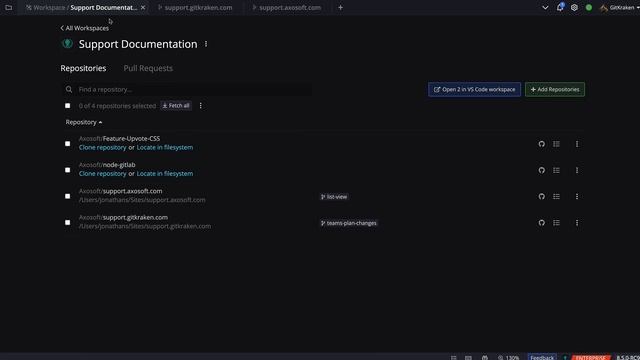Click Open 2 in VS Code workspace
Image resolution: width=640 pixels, height=360 pixels.
[x=474, y=89]
